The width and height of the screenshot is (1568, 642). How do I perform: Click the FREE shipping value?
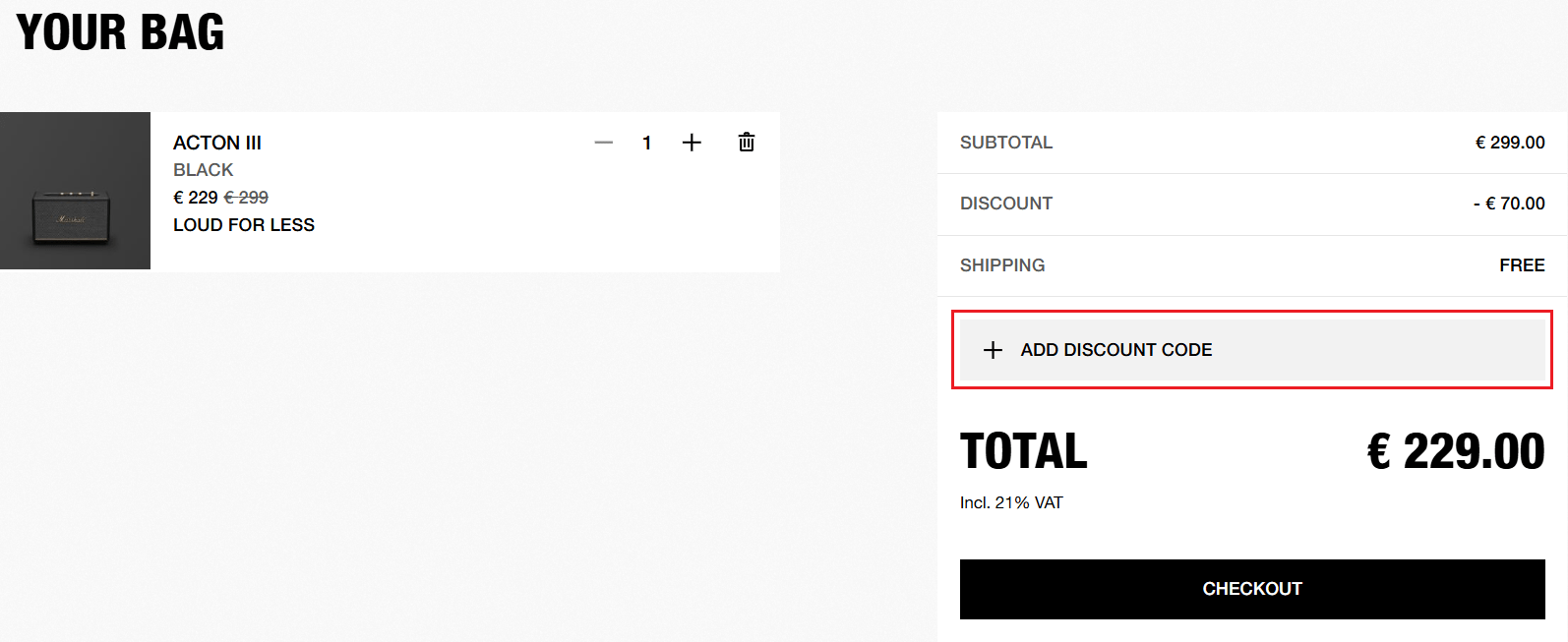click(1522, 265)
